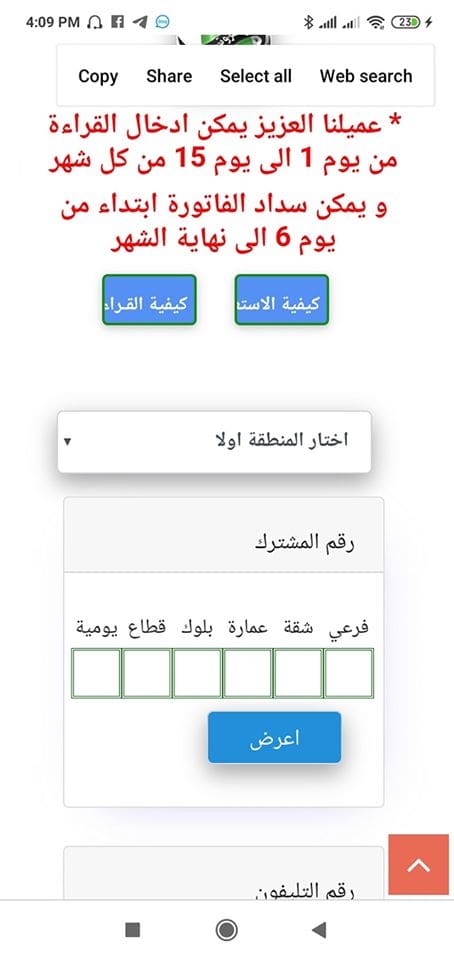
Task: Open the اختار المنطقة اولا dropdown
Action: point(214,441)
